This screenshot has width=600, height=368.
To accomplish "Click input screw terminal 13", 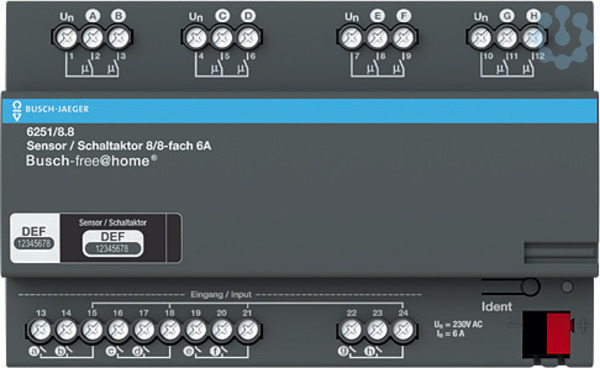I will point(41,330).
